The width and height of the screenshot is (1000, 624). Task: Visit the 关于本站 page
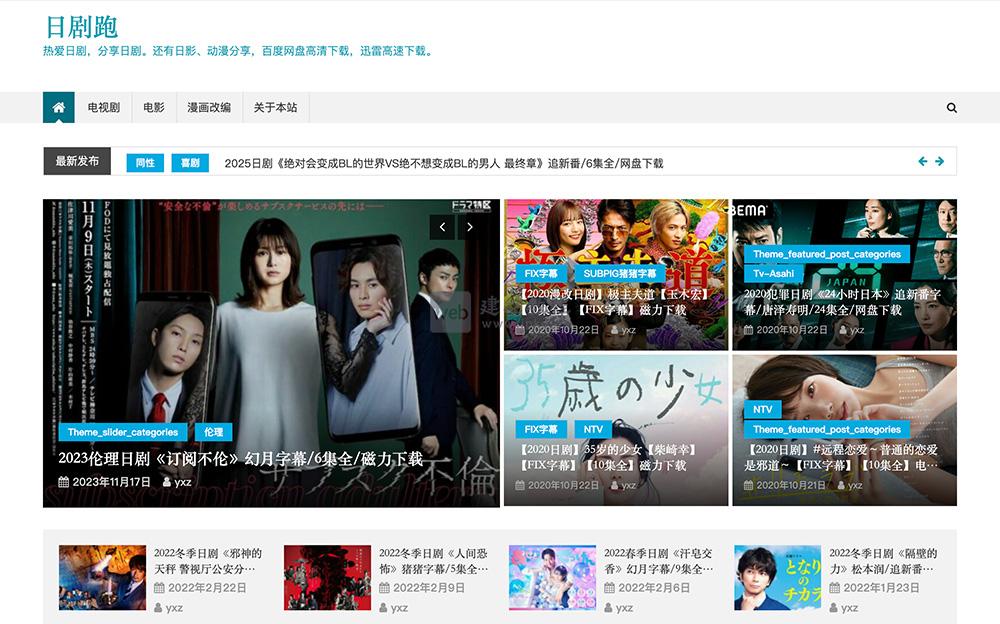[275, 108]
